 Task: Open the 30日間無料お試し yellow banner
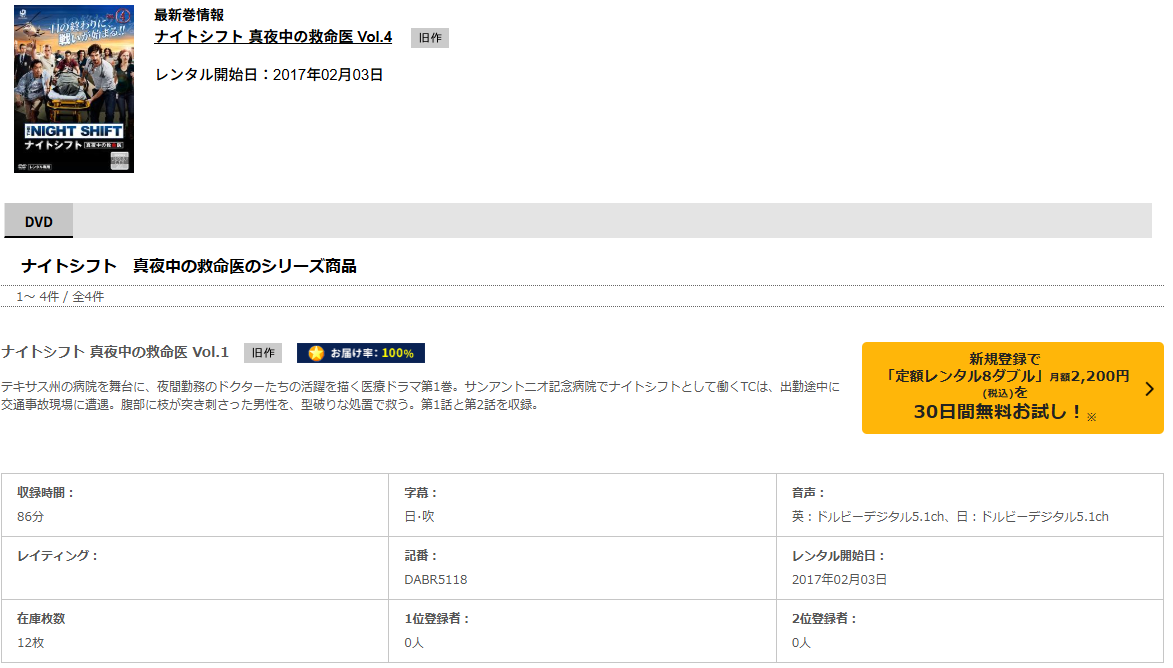(1012, 388)
